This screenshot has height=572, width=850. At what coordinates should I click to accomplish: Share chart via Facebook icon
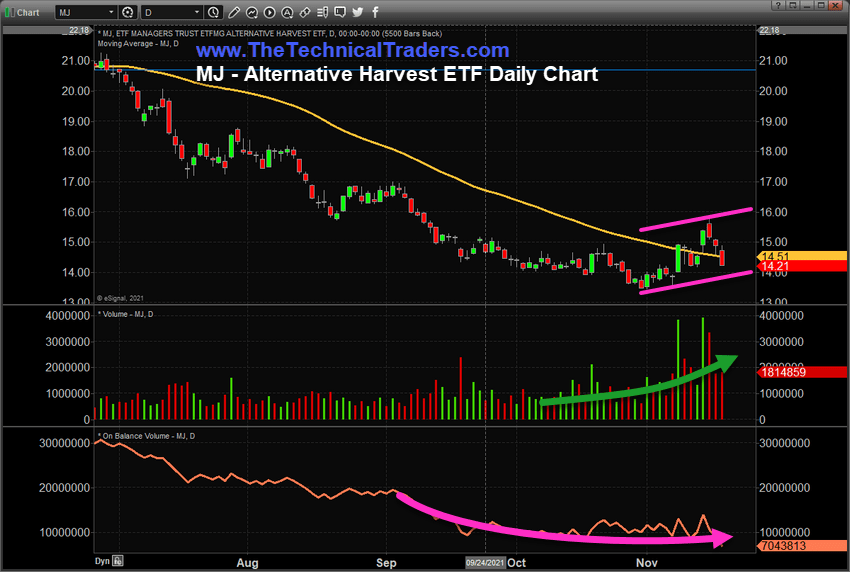pos(375,12)
